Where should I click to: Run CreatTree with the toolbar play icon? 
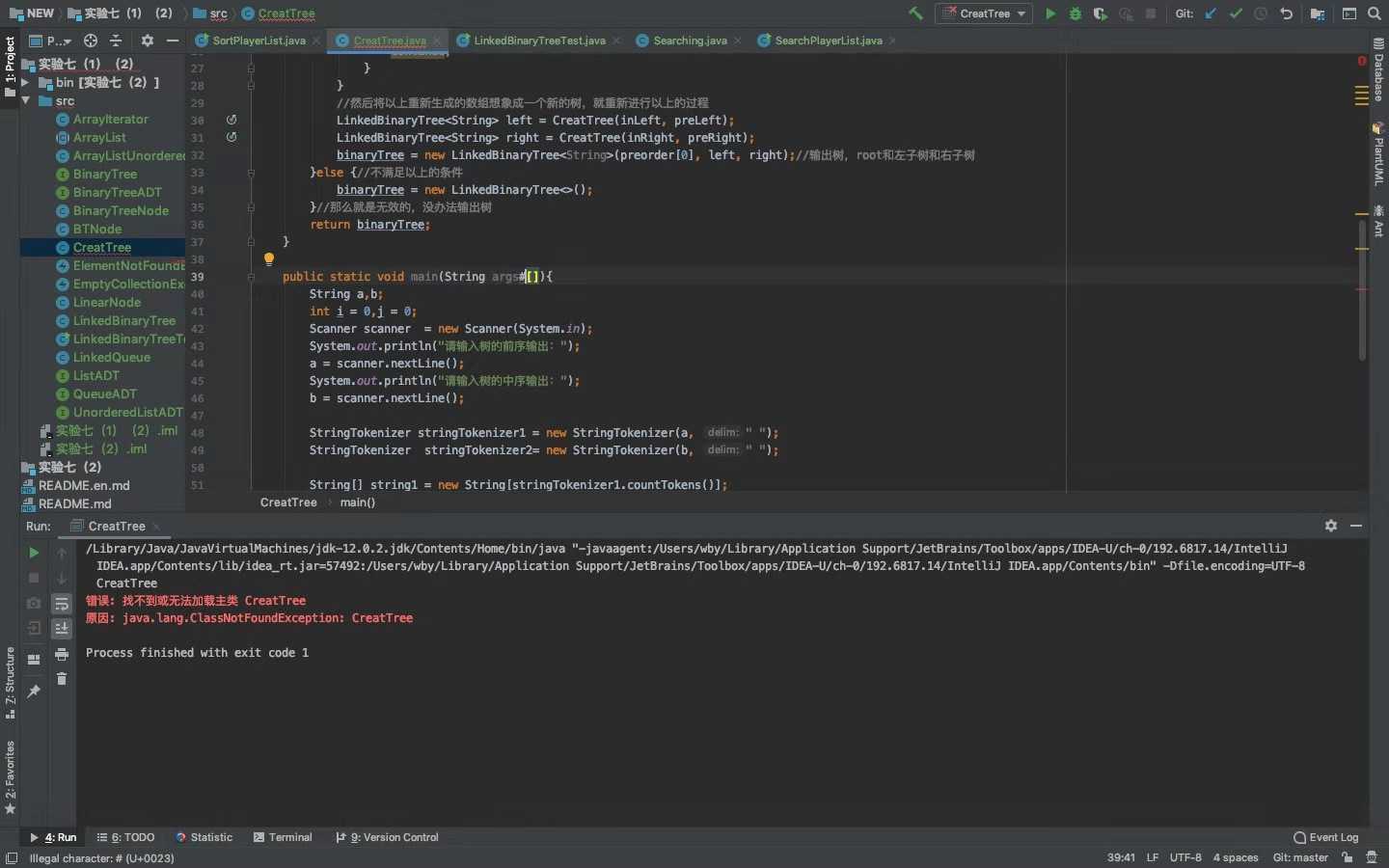coord(1050,14)
